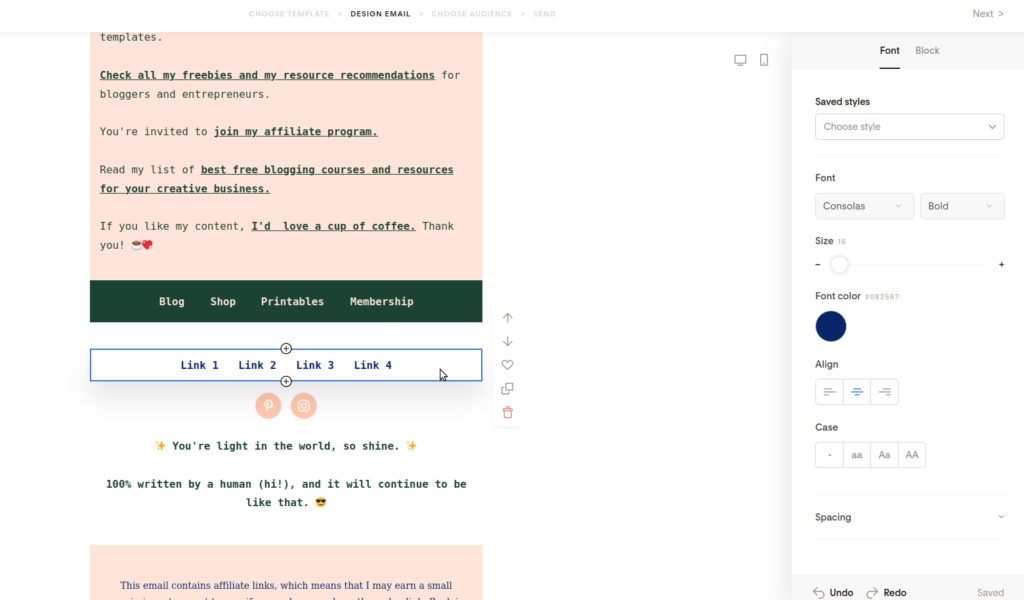This screenshot has width=1024, height=600.
Task: Set case to lowercase aa
Action: pyautogui.click(x=857, y=455)
